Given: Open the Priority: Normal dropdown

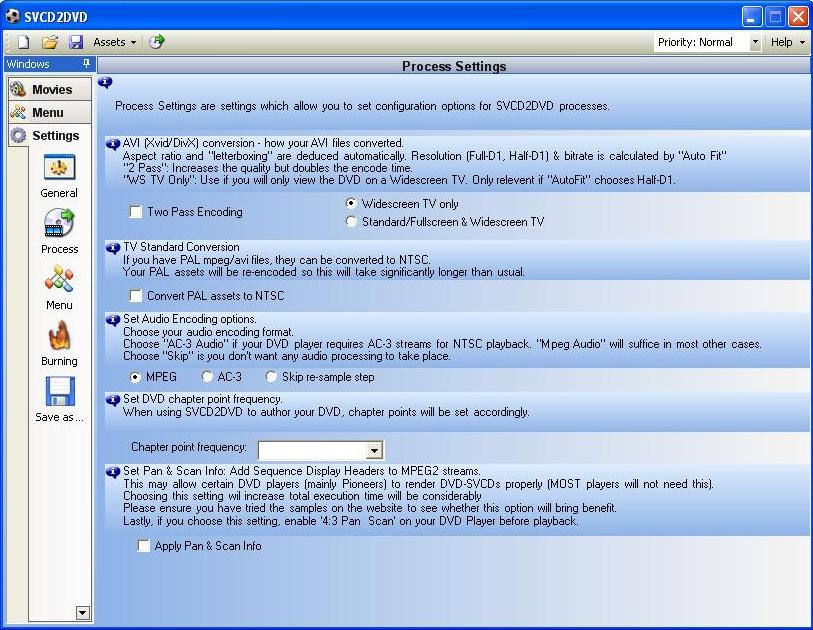Looking at the screenshot, I should [x=755, y=42].
